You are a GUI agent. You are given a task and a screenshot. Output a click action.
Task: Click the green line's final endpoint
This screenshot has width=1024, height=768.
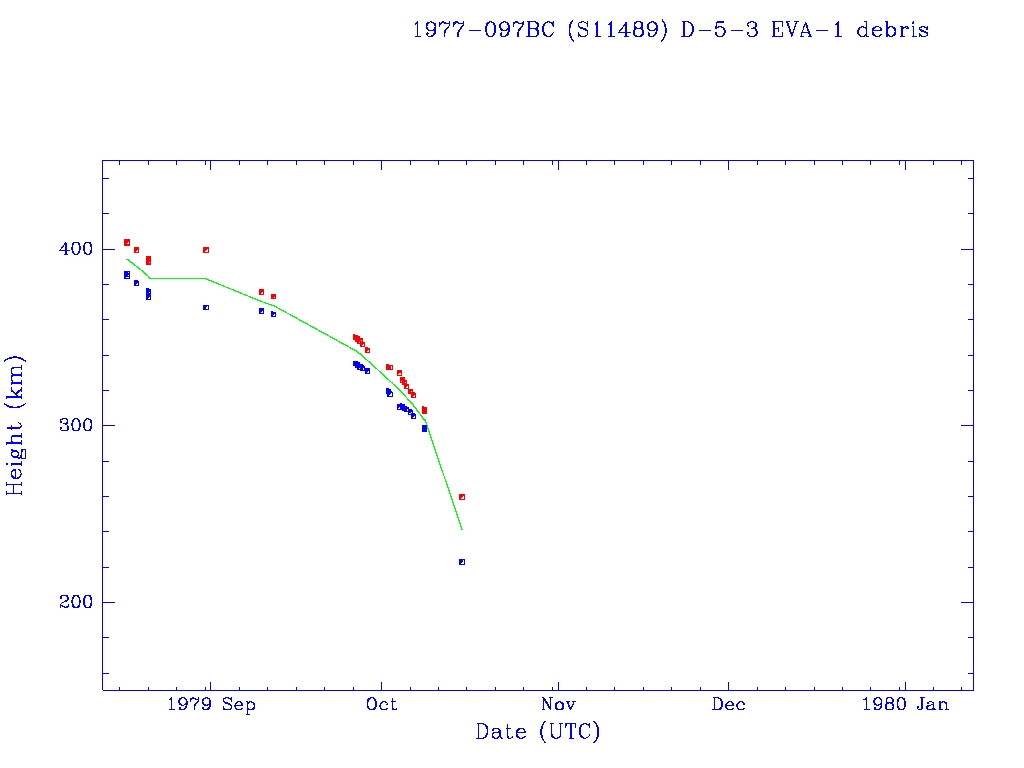point(461,529)
